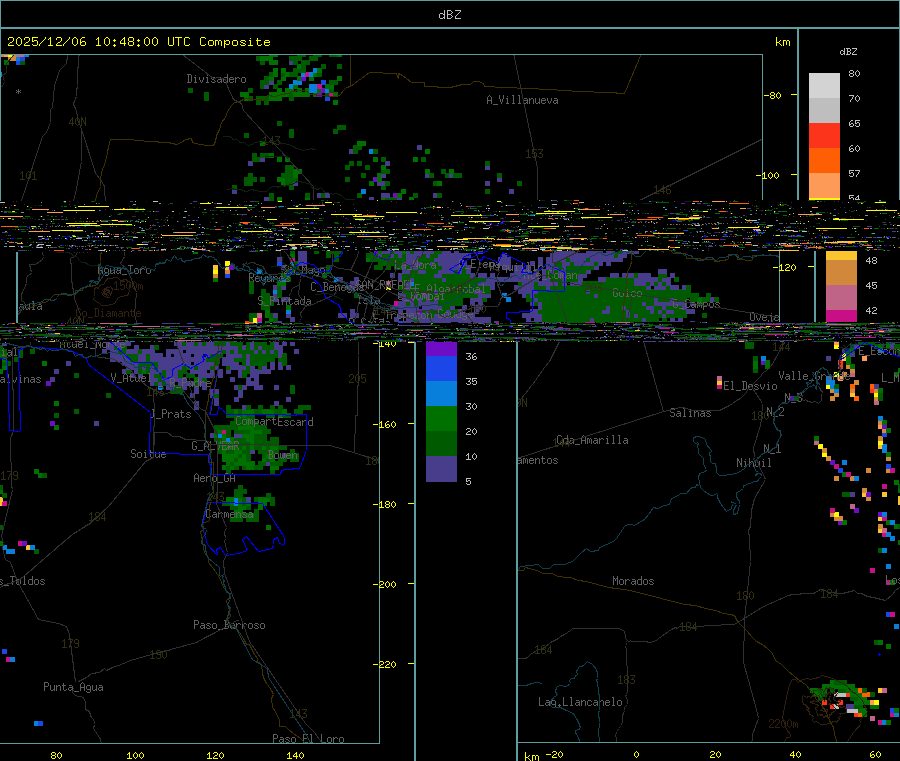Click the 0 tick on bottom-right axis
The image size is (900, 761).
click(x=636, y=754)
